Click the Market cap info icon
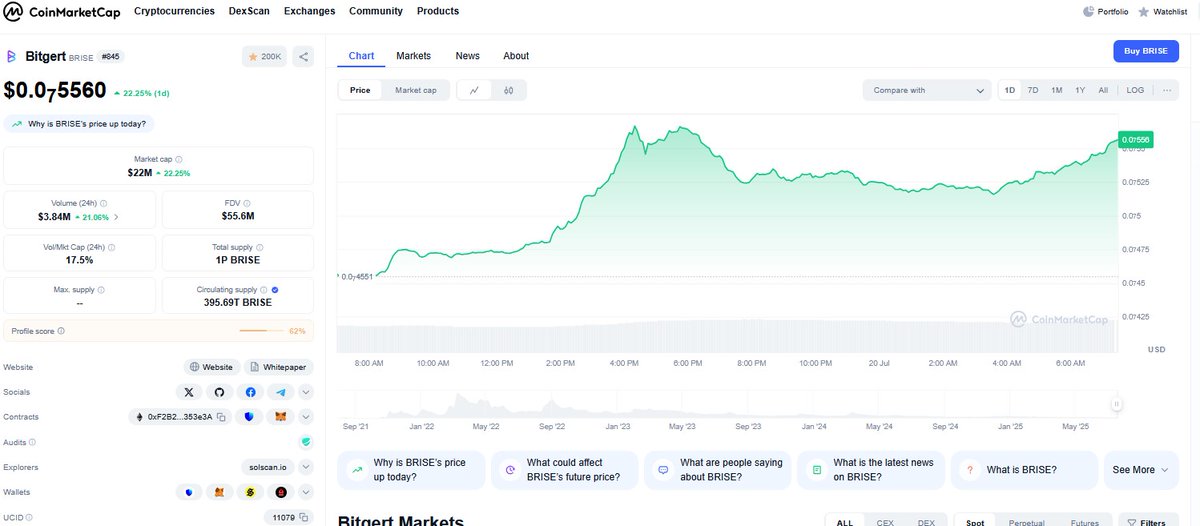 coord(179,159)
